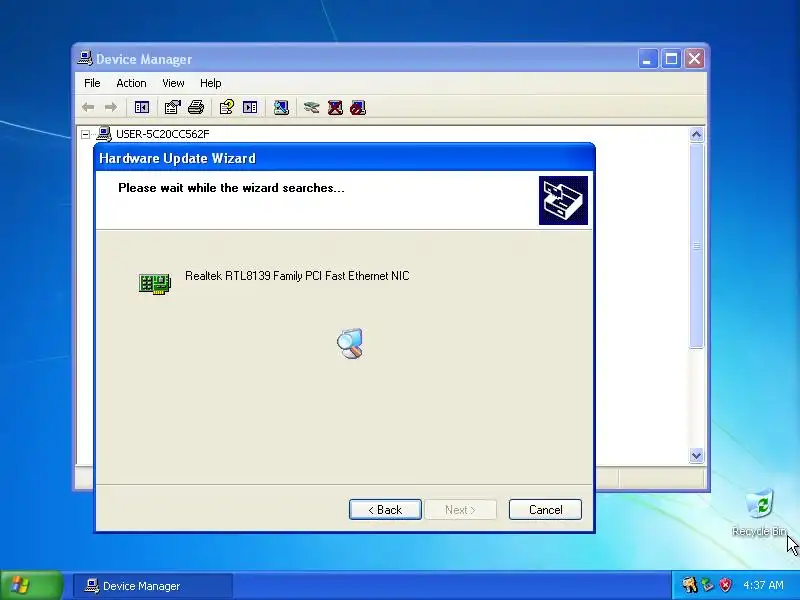Click the Help toolbar icon
800x600 pixels.
(x=227, y=107)
